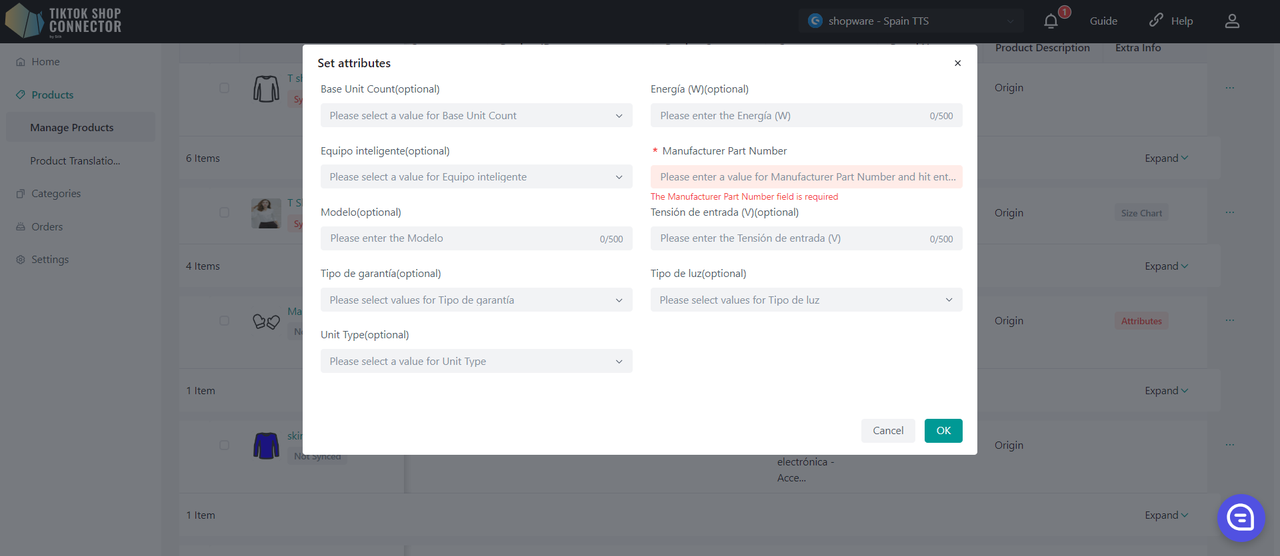Image resolution: width=1280 pixels, height=556 pixels.
Task: Open the Base Unit Count dropdown
Action: click(x=476, y=116)
